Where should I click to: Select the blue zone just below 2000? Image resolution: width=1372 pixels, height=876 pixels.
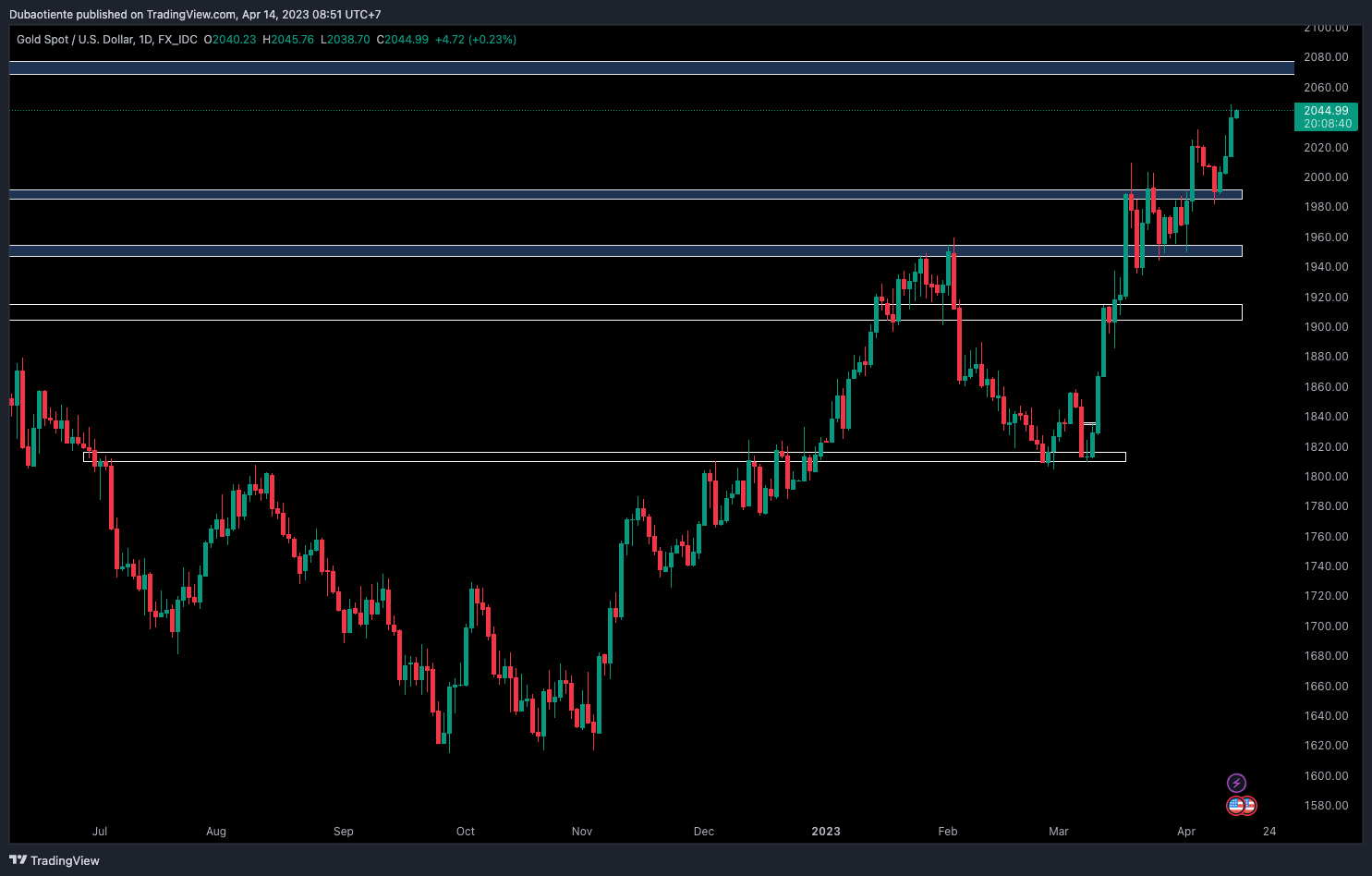coord(625,194)
